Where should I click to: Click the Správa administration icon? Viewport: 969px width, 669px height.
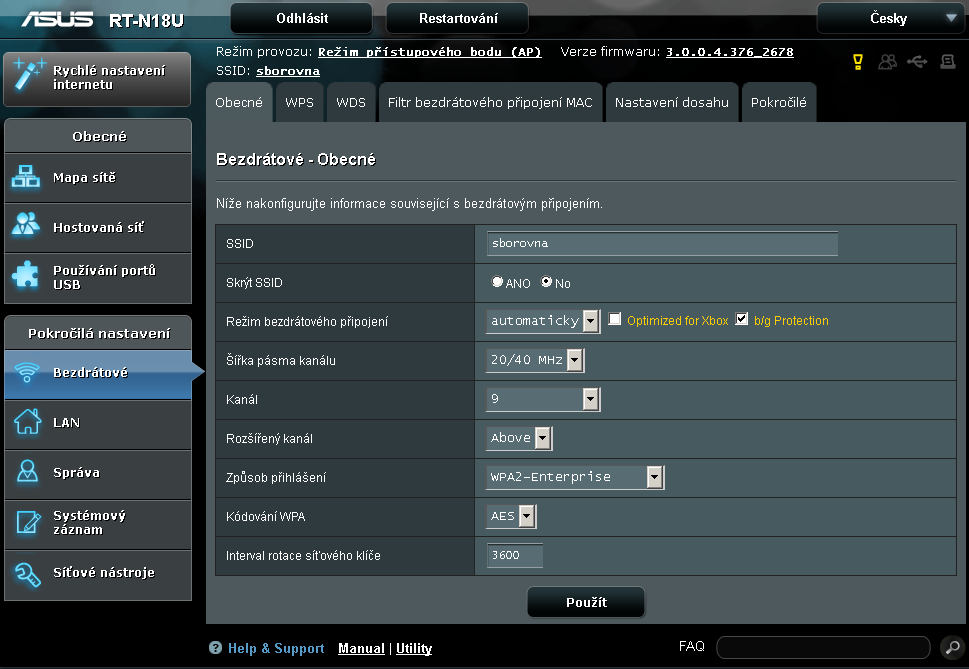point(27,472)
